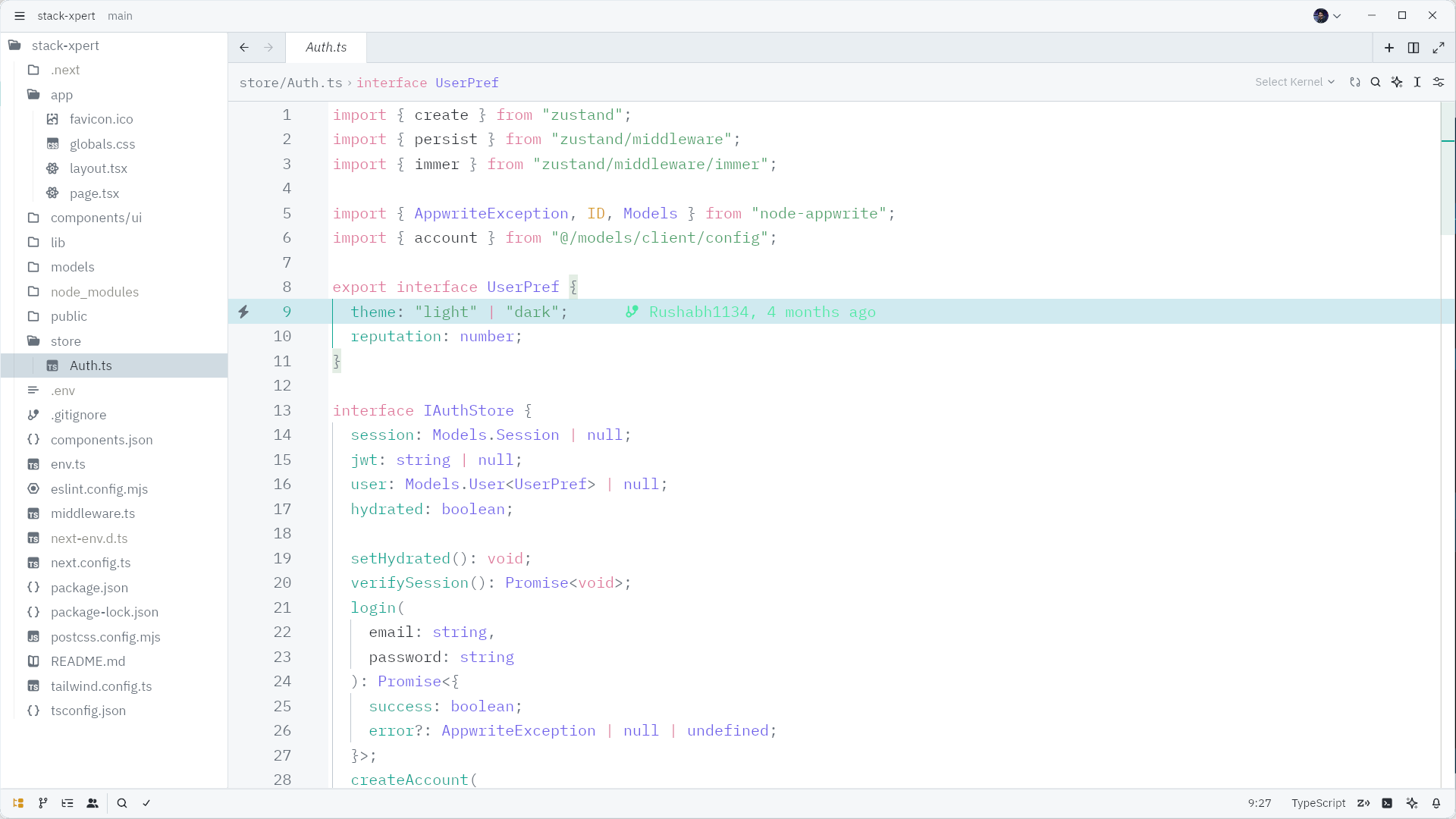Open the Select Kernel dropdown
Screen dimensions: 1456x819
click(1294, 82)
